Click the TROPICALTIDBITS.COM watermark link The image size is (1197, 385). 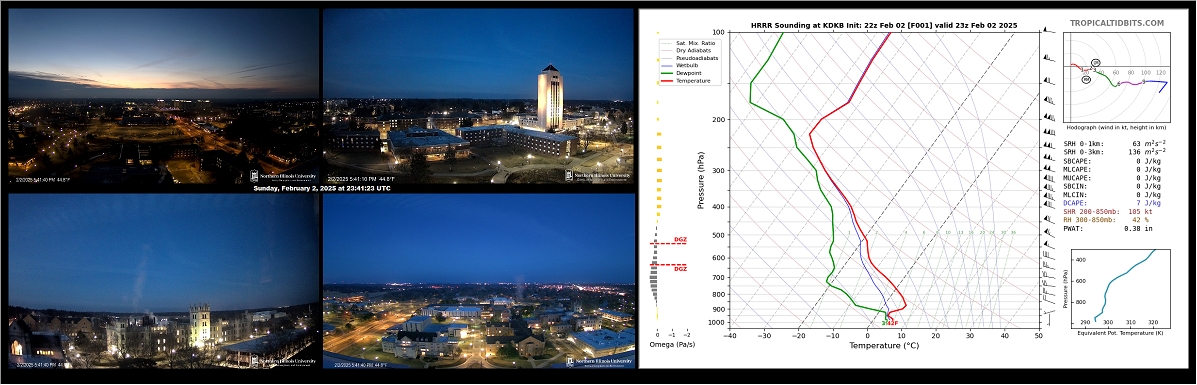coord(1116,24)
